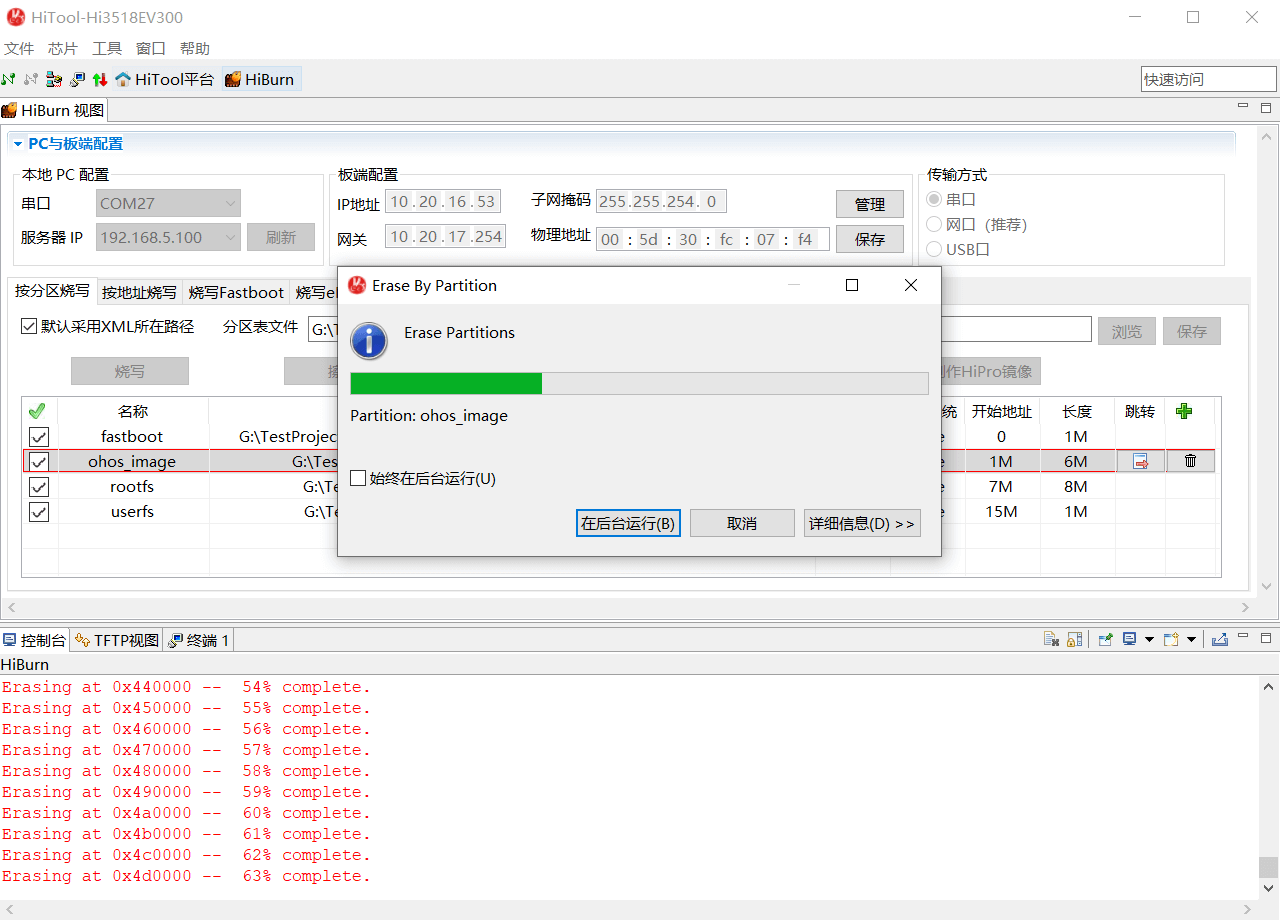Toggle 默认采用XML所在路径 checkbox
1280x921 pixels.
(x=29, y=326)
